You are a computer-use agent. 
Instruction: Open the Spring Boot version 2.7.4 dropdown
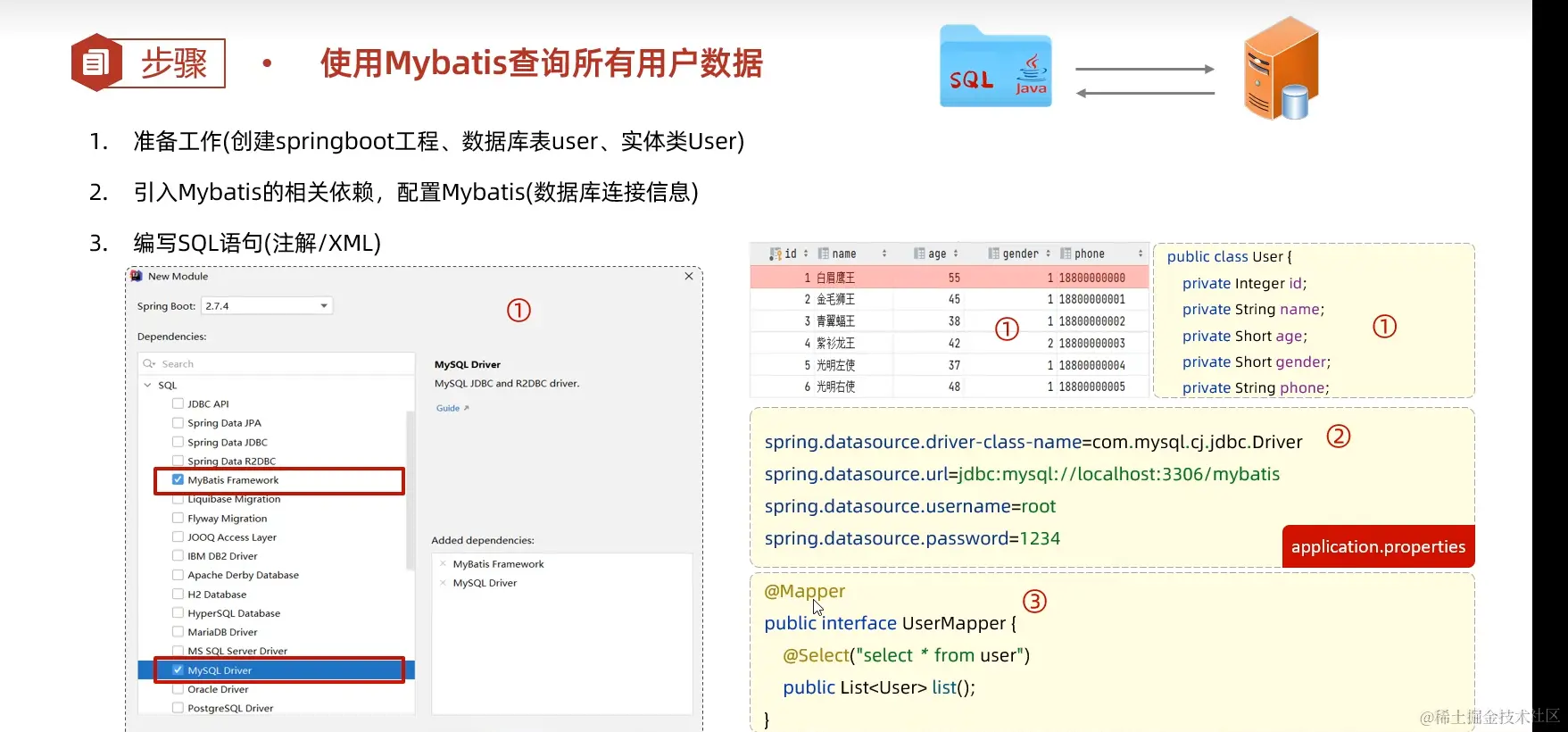click(x=267, y=306)
